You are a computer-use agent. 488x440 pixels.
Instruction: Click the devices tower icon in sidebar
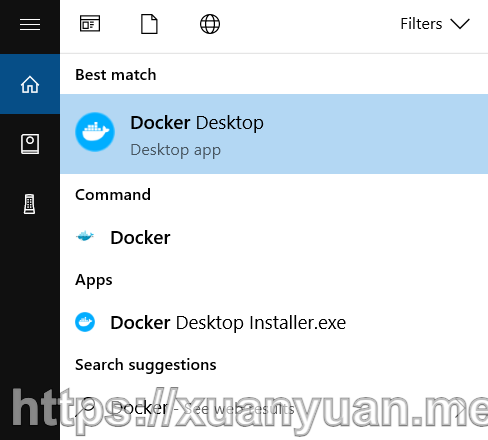30,204
